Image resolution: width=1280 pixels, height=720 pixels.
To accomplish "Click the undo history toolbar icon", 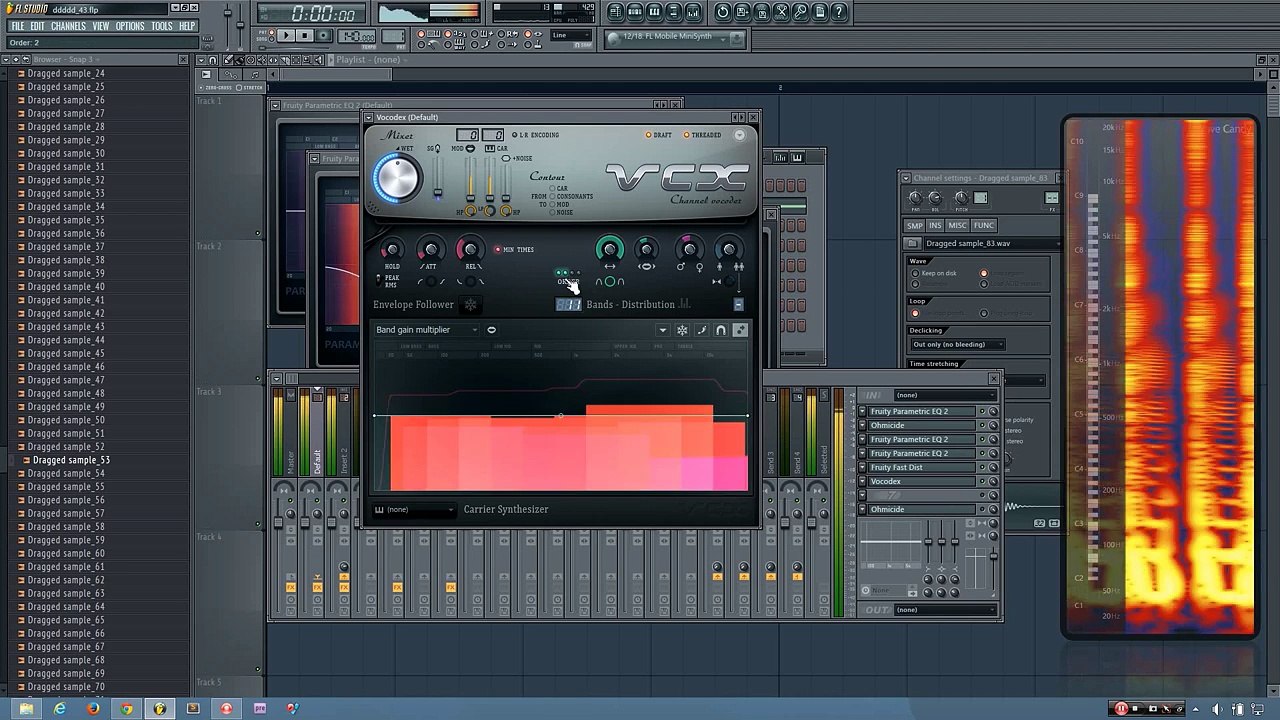I will pos(723,12).
